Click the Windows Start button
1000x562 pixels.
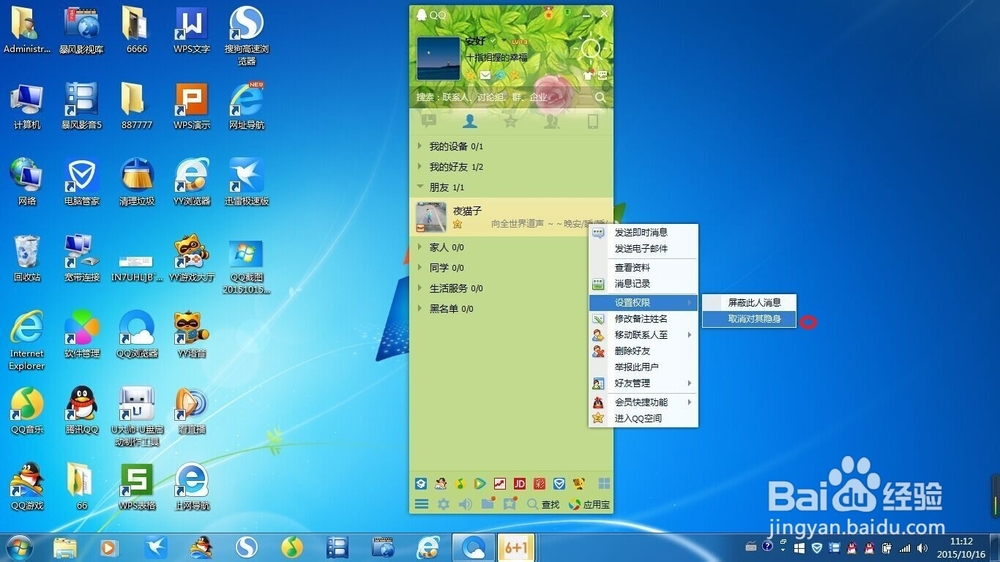(18, 547)
